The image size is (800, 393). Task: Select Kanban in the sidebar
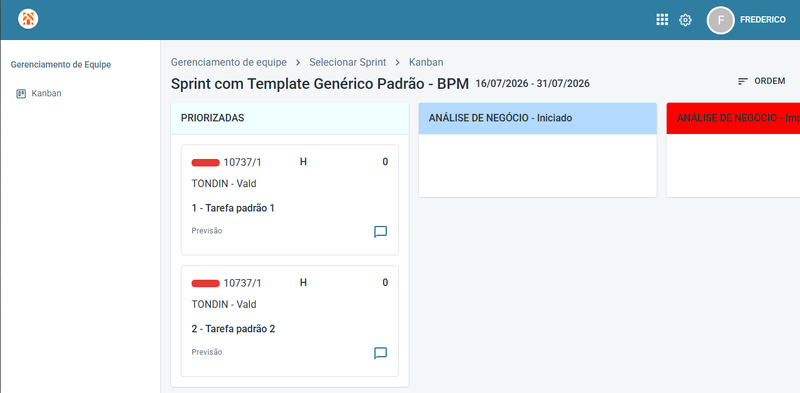point(46,93)
